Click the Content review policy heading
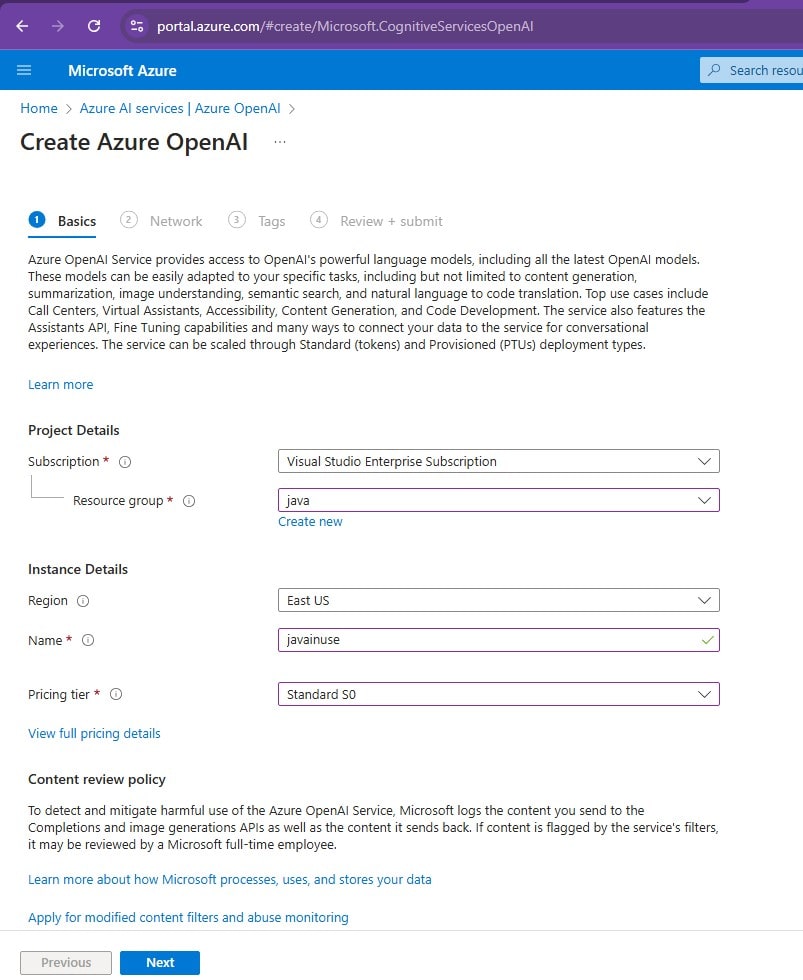803x980 pixels. (97, 779)
